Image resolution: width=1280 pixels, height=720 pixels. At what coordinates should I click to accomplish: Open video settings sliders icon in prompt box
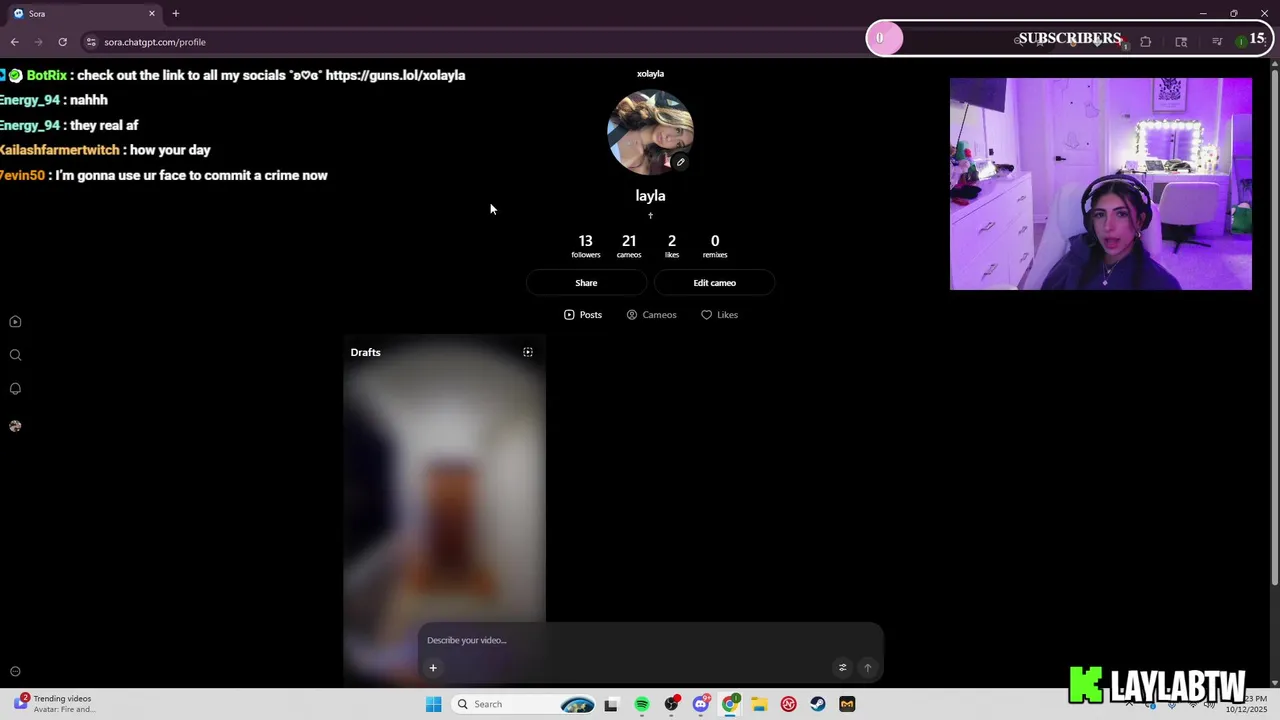click(842, 668)
